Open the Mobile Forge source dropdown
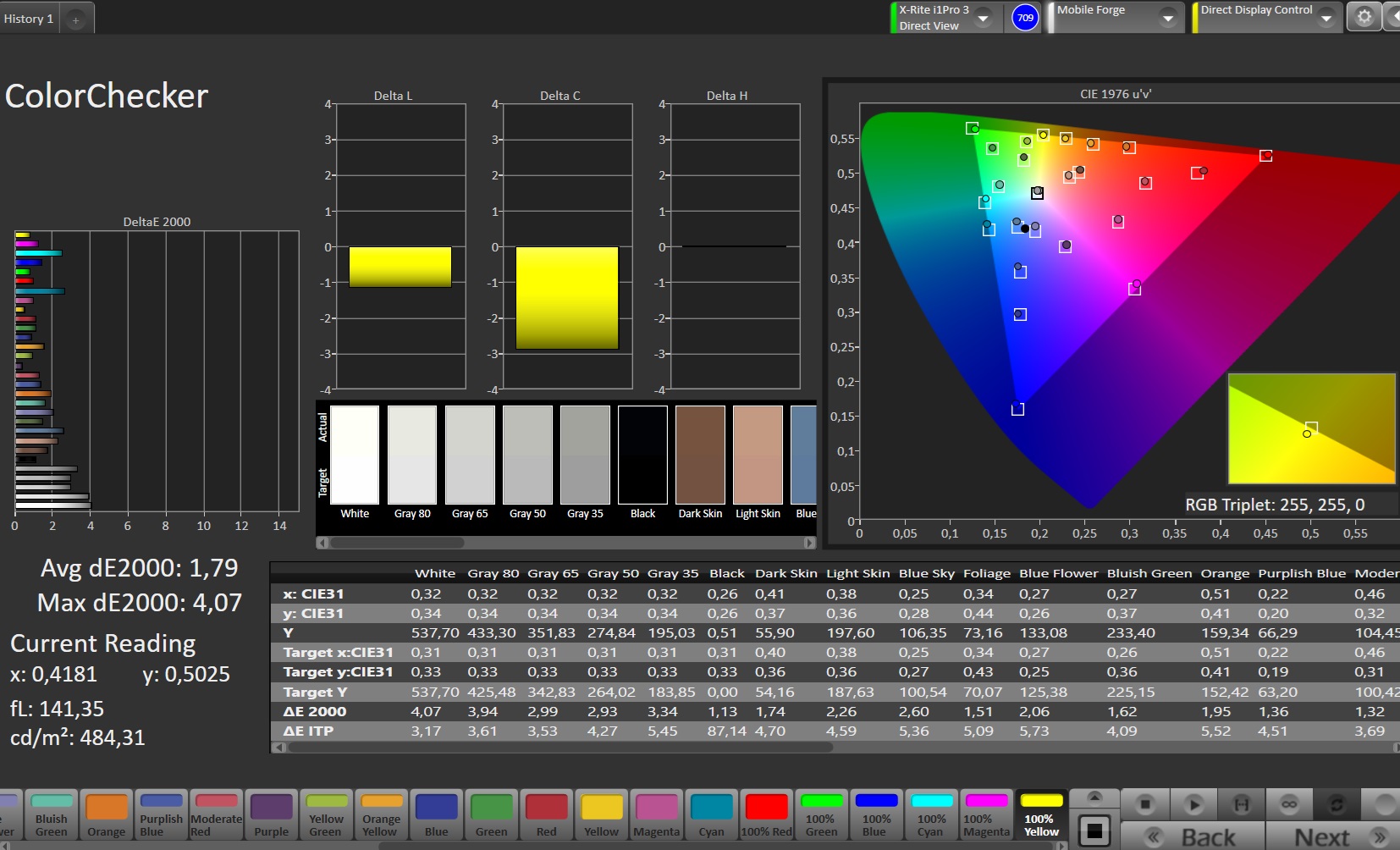The height and width of the screenshot is (850, 1400). tap(1168, 18)
